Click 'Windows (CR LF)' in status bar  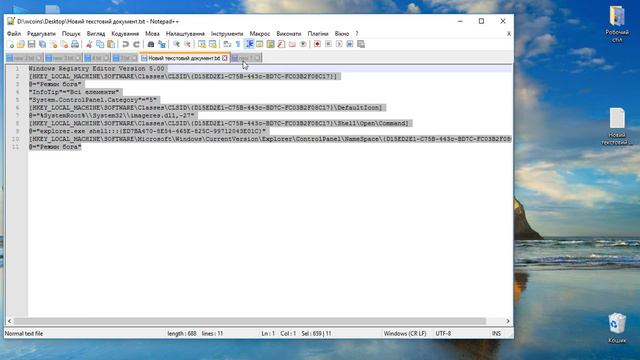click(405, 333)
